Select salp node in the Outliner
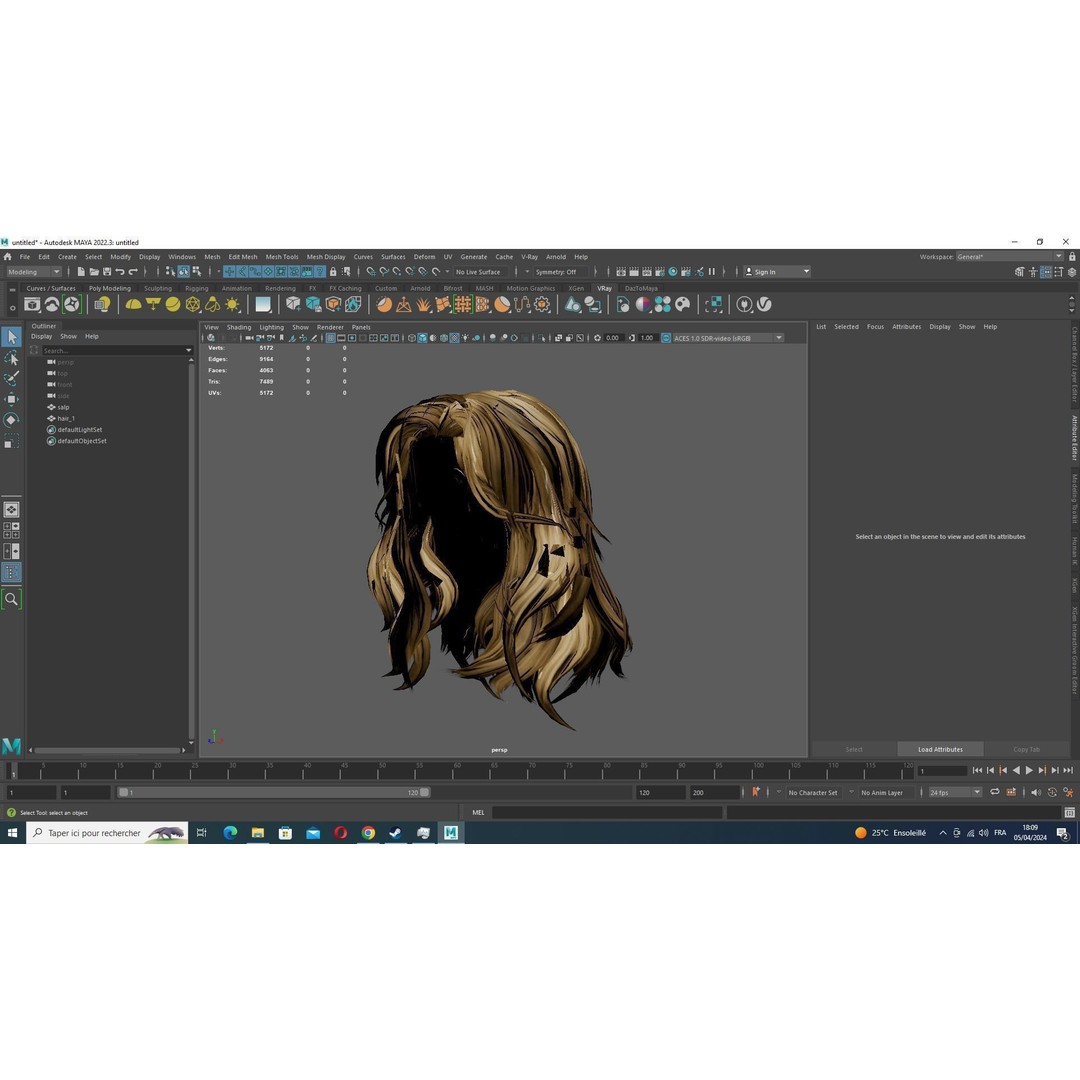Viewport: 1080px width, 1080px height. tap(63, 407)
